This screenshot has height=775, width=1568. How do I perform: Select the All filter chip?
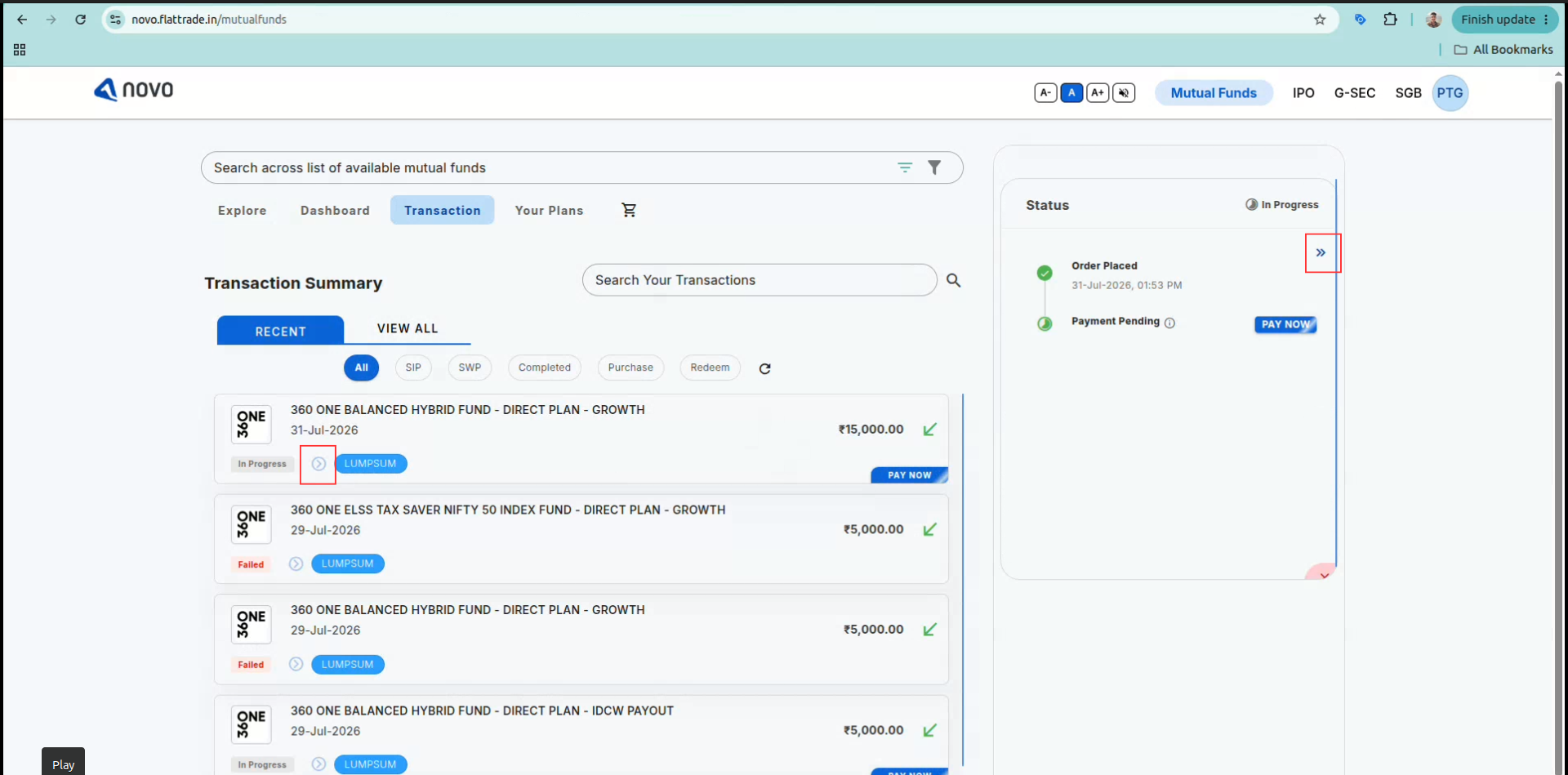(x=361, y=367)
